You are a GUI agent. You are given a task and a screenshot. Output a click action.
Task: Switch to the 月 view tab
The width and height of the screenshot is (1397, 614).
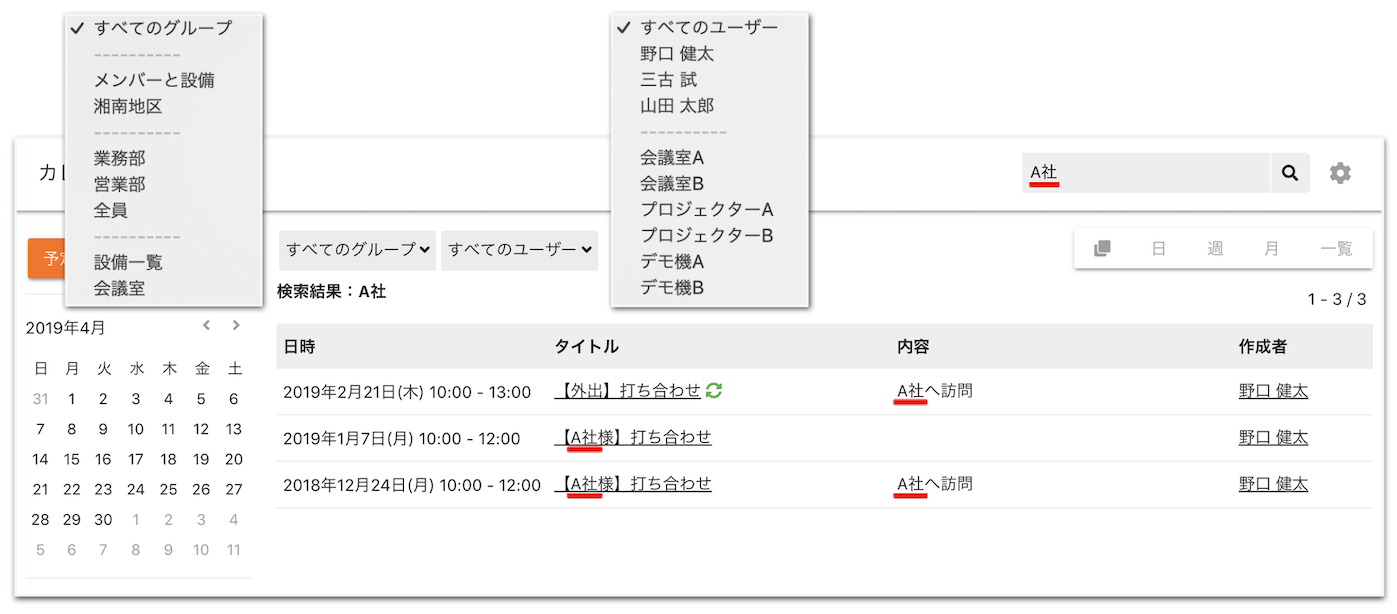[1271, 249]
